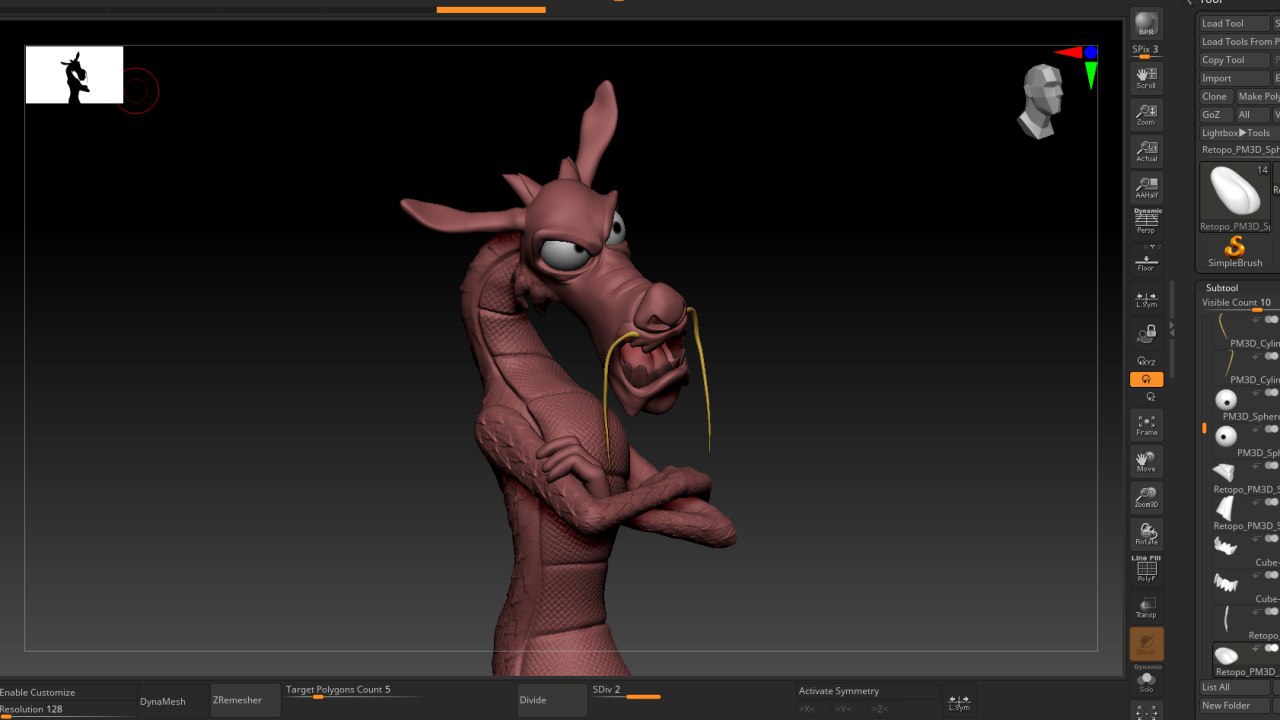
Task: Toggle Persp perspective mode
Action: [1146, 223]
